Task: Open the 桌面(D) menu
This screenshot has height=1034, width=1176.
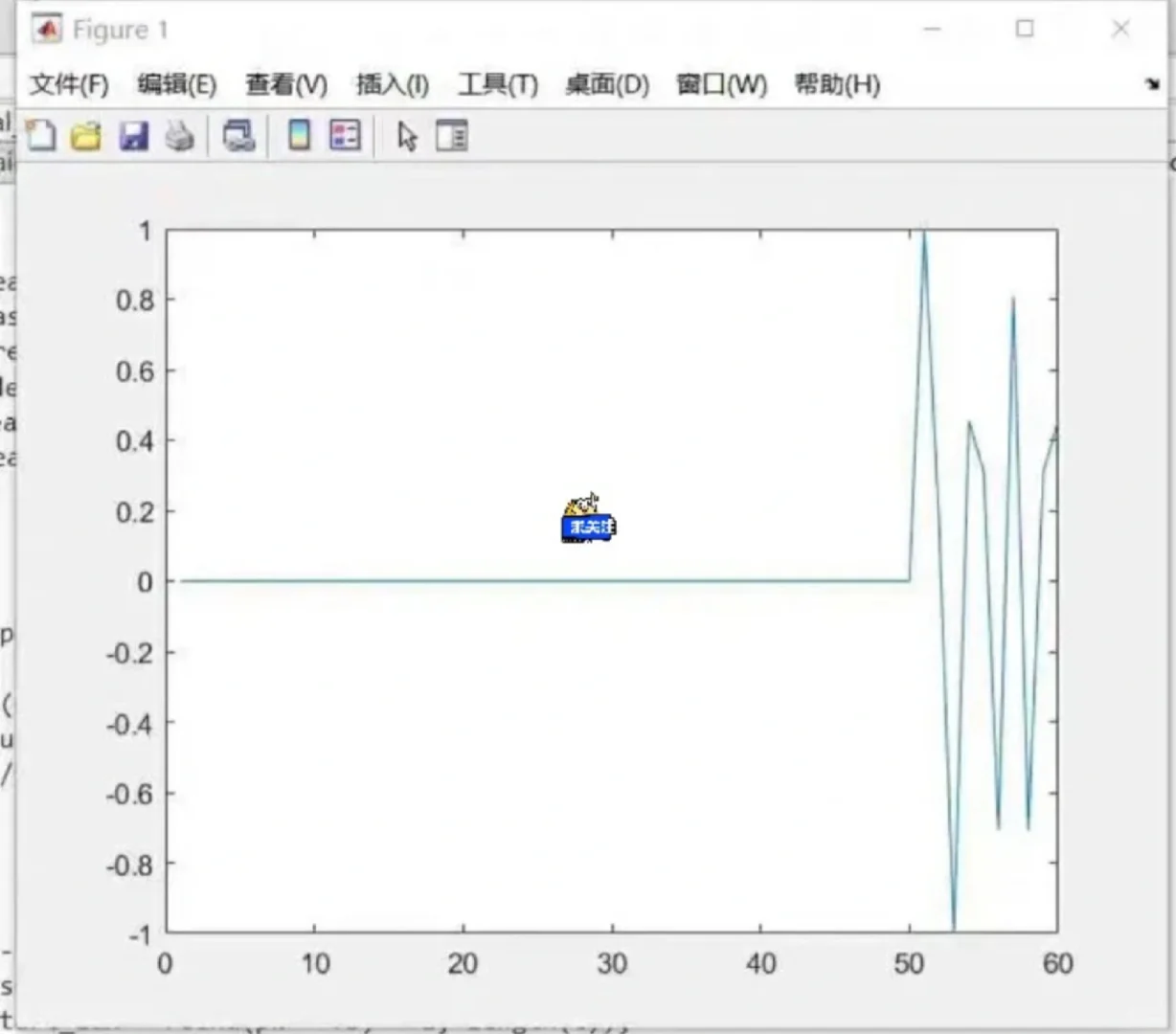Action: (x=607, y=85)
